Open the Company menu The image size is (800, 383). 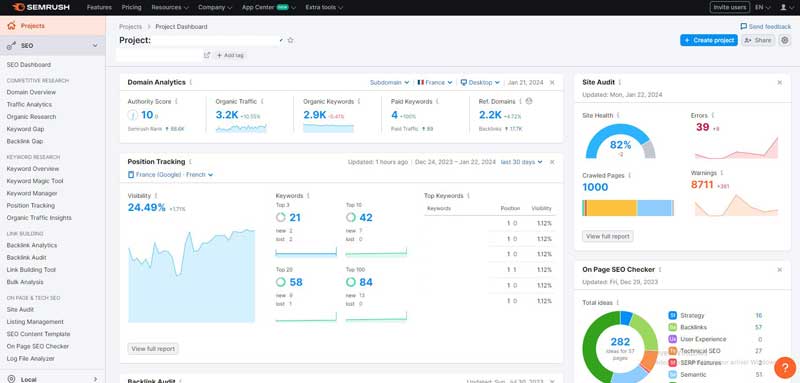point(215,8)
